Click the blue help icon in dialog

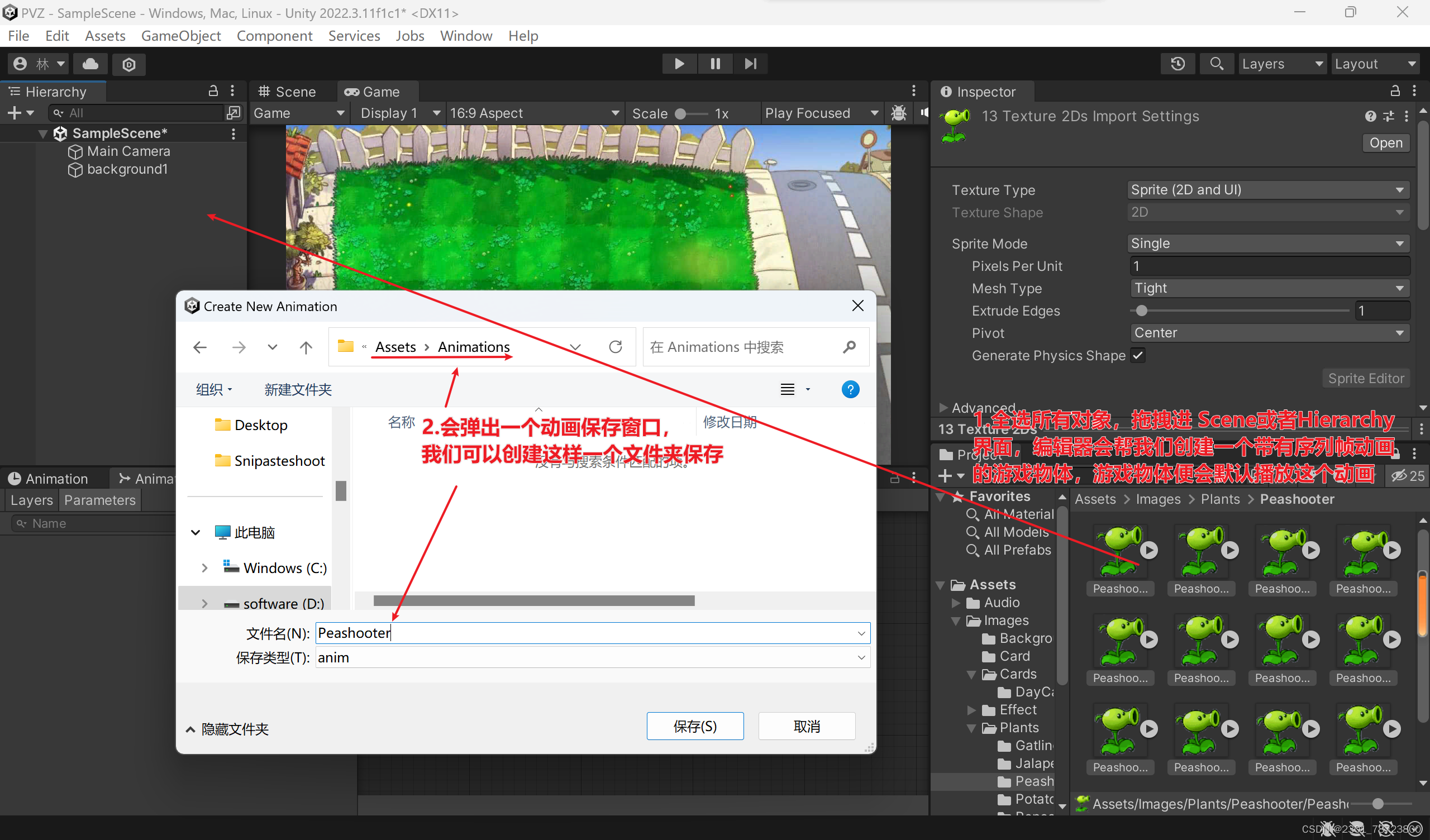click(850, 389)
